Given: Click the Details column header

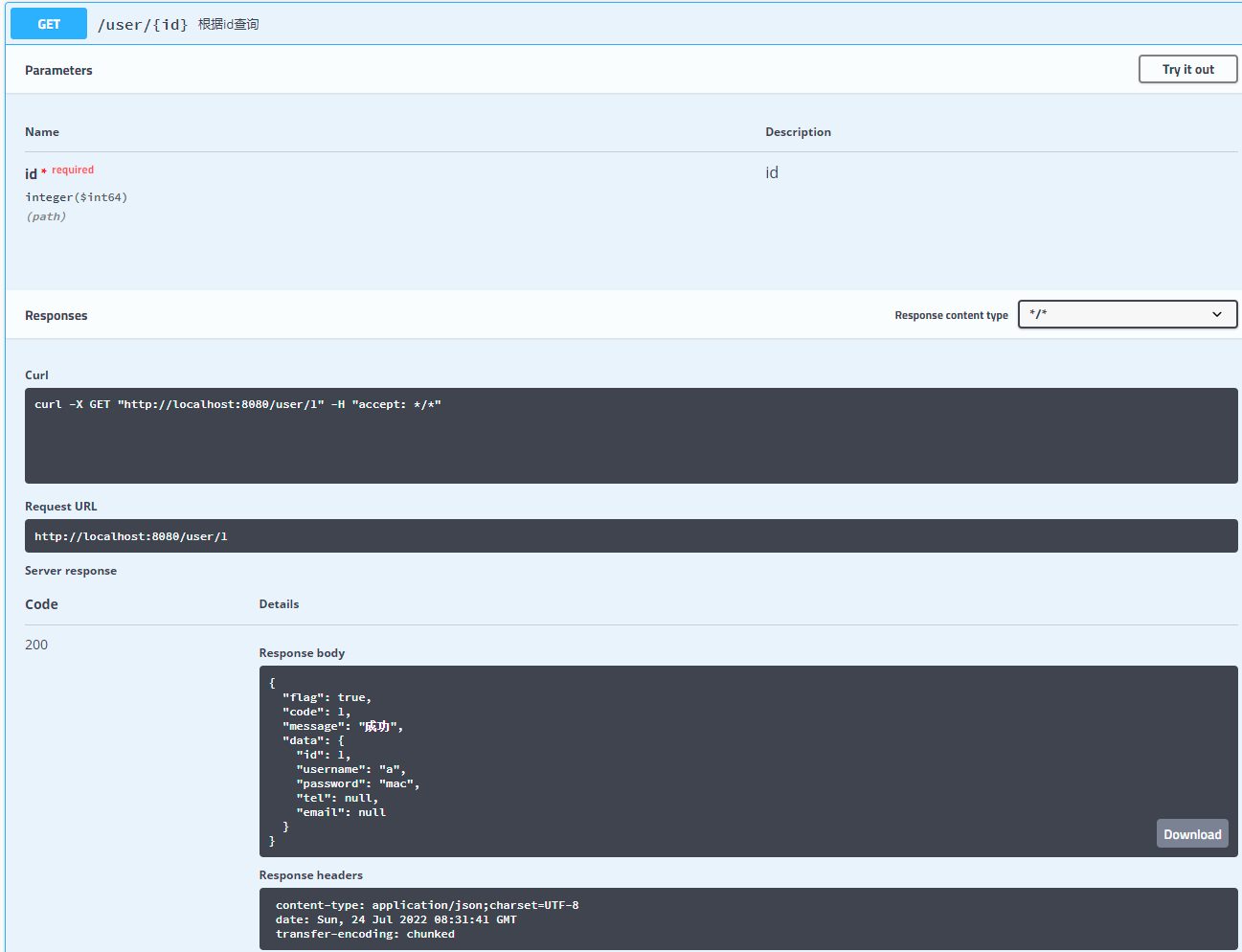Looking at the screenshot, I should (279, 604).
